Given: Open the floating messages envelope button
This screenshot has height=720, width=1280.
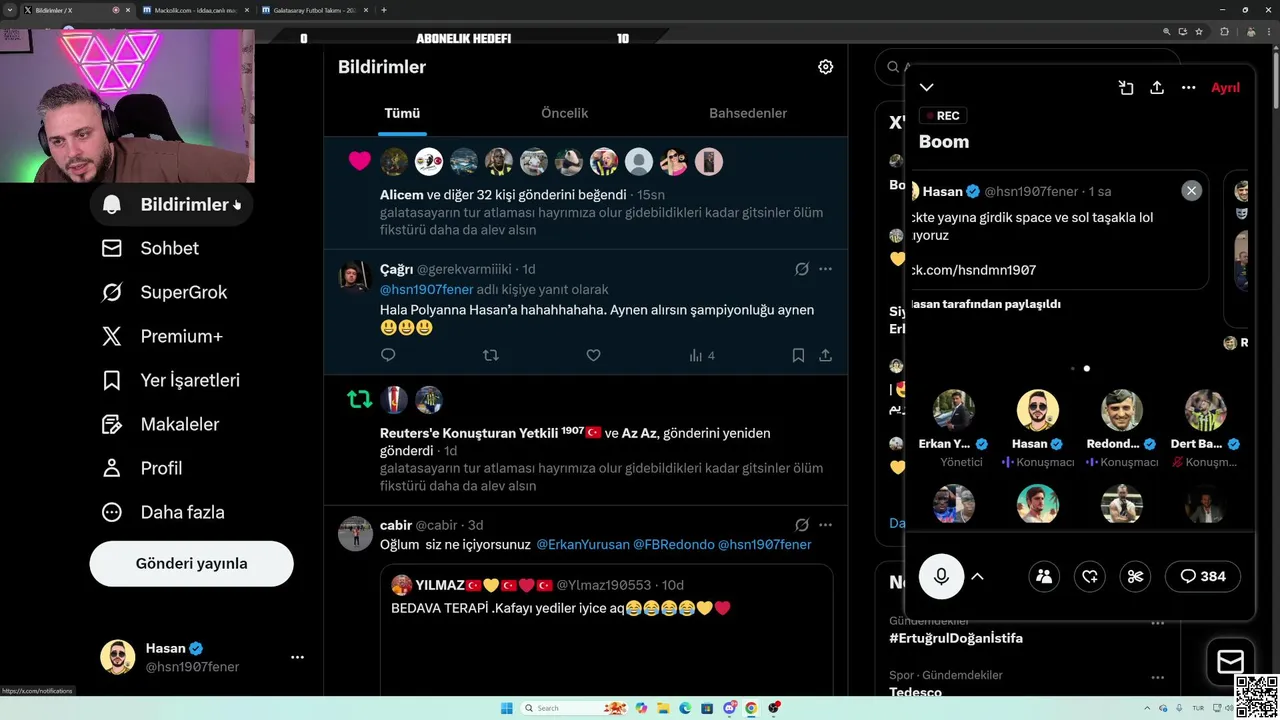Looking at the screenshot, I should coord(1230,661).
